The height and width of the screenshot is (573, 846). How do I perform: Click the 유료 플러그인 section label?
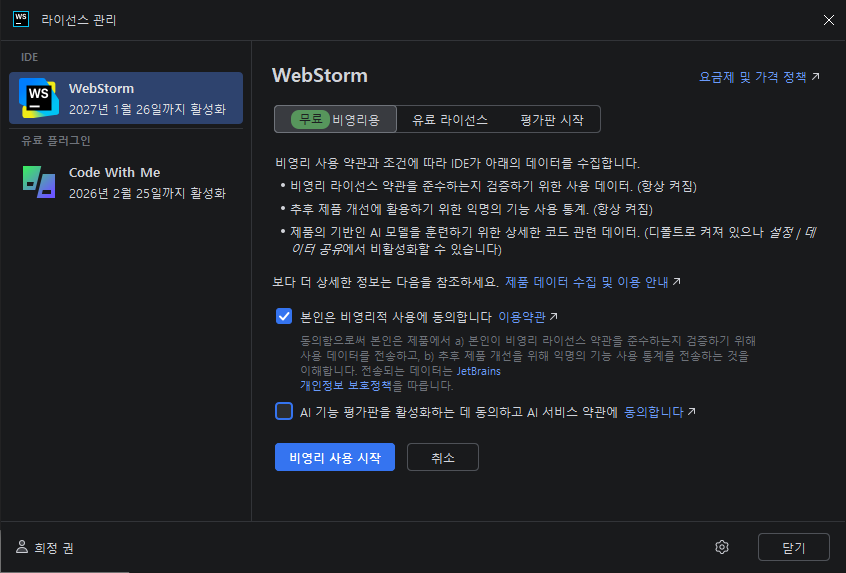tap(56, 140)
